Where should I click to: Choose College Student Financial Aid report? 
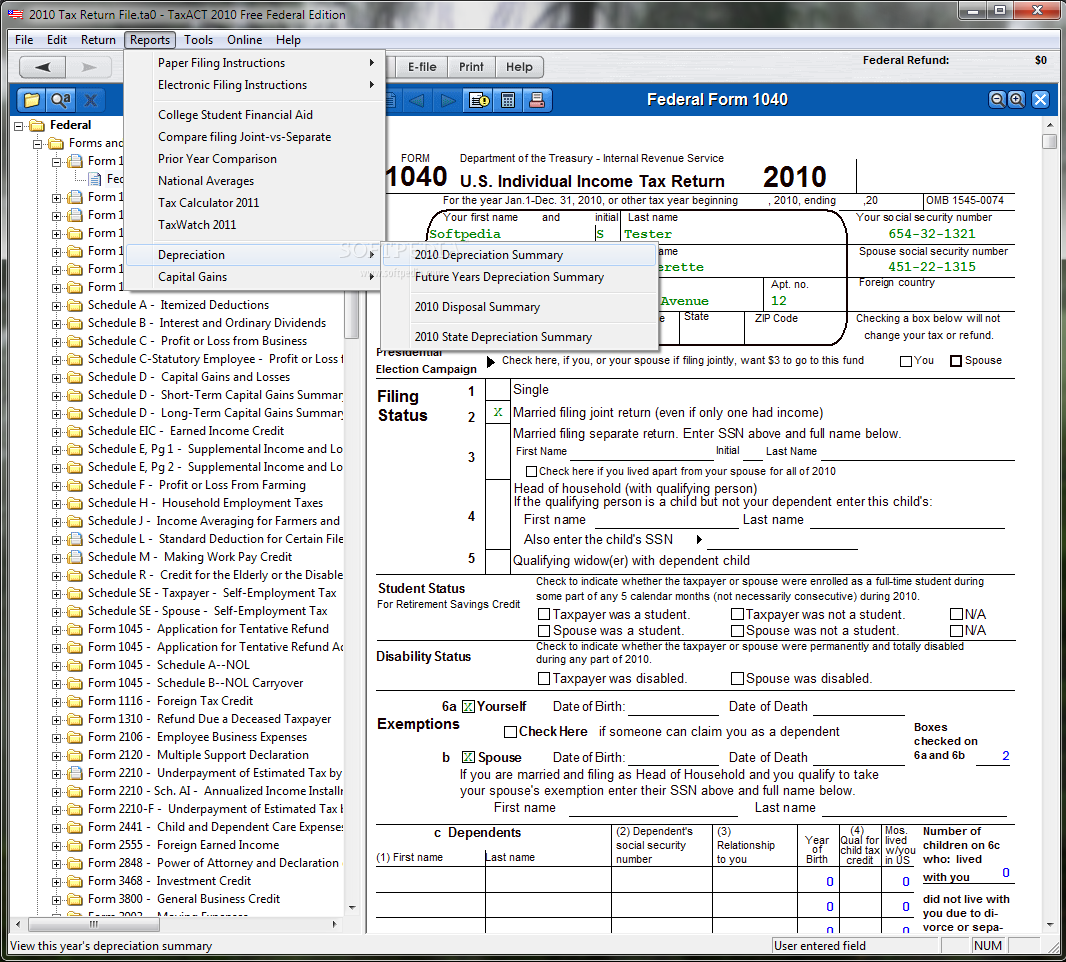pos(253,115)
